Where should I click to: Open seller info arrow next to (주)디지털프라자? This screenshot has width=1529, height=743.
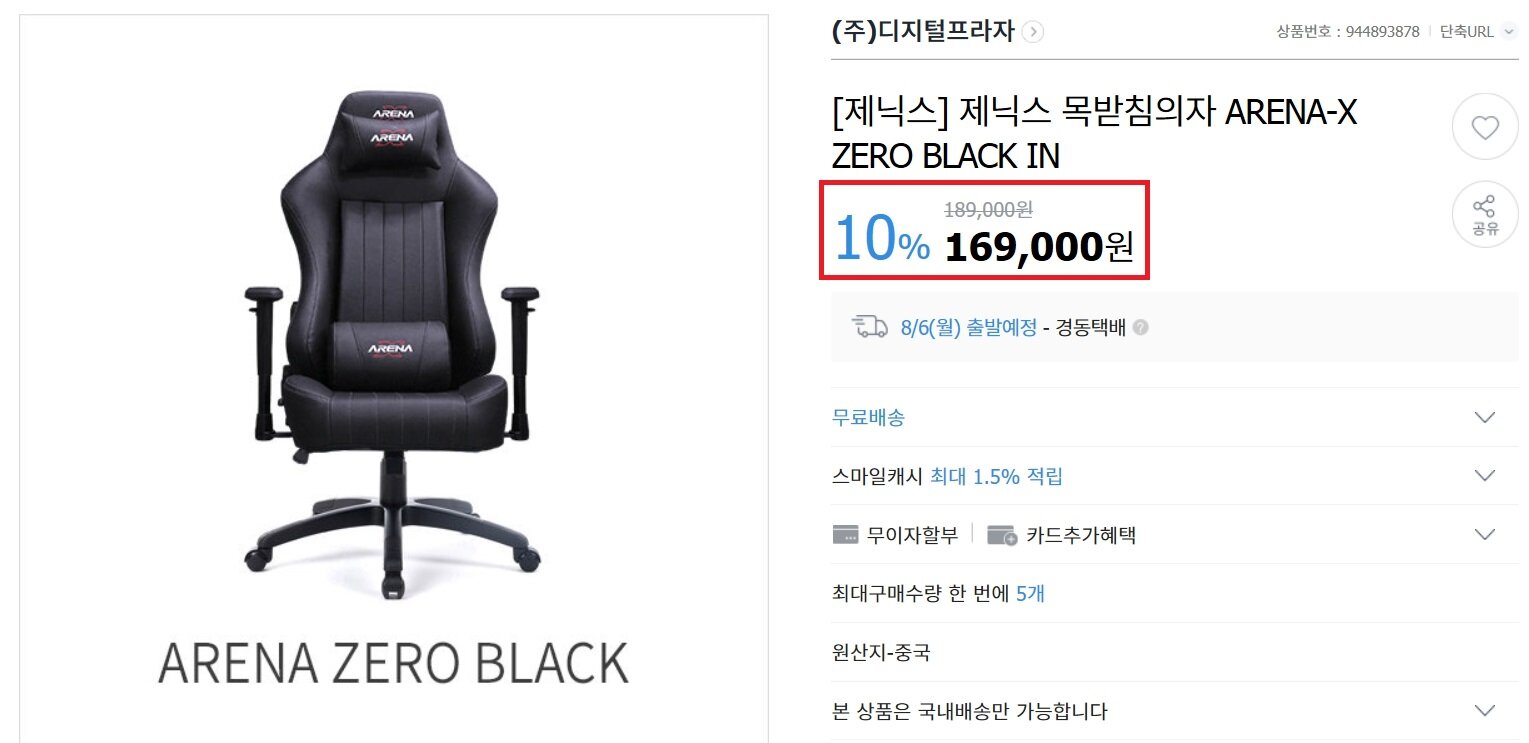pyautogui.click(x=1033, y=32)
